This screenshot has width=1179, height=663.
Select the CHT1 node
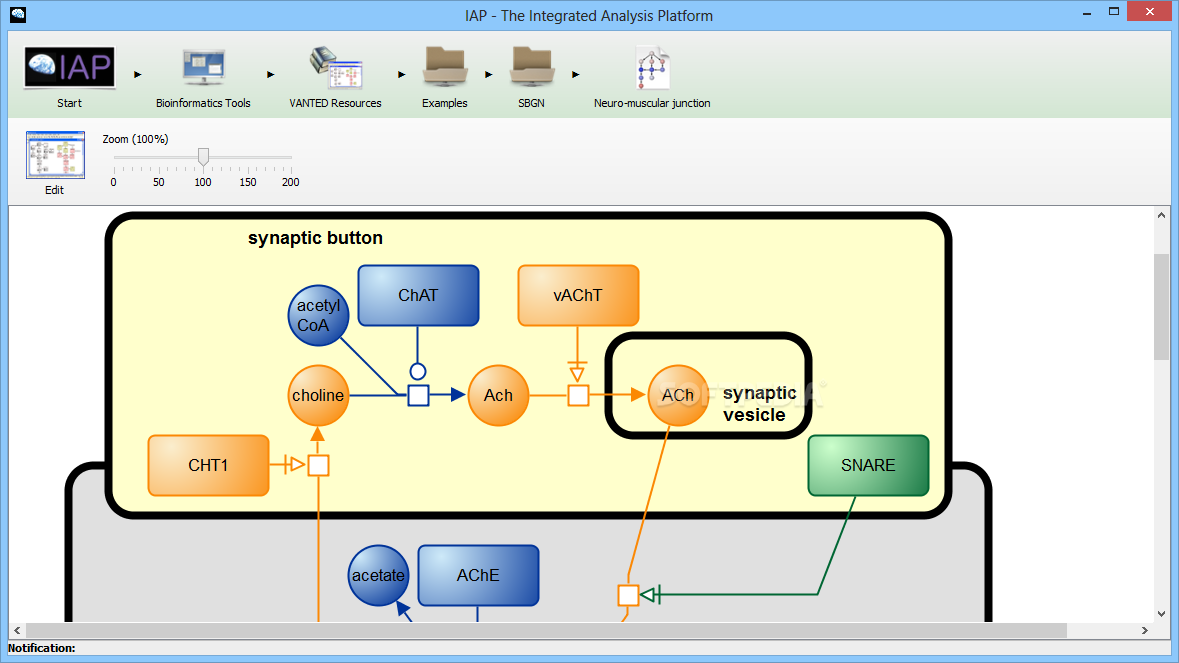click(208, 465)
